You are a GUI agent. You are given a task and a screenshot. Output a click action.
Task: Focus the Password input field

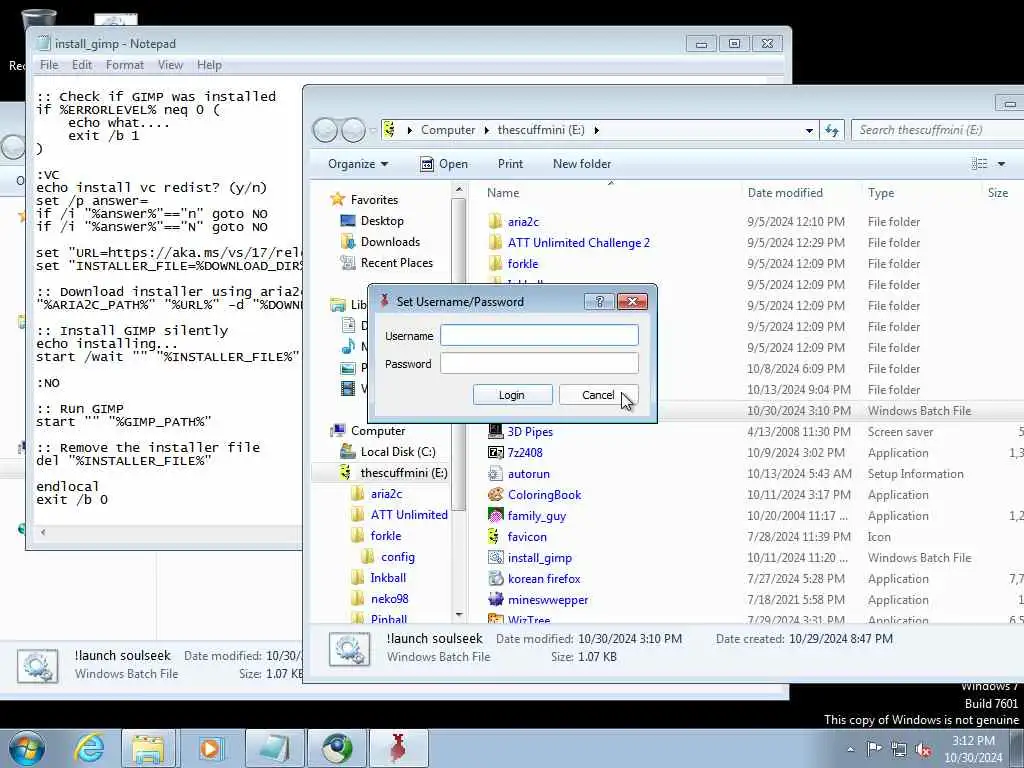(539, 363)
